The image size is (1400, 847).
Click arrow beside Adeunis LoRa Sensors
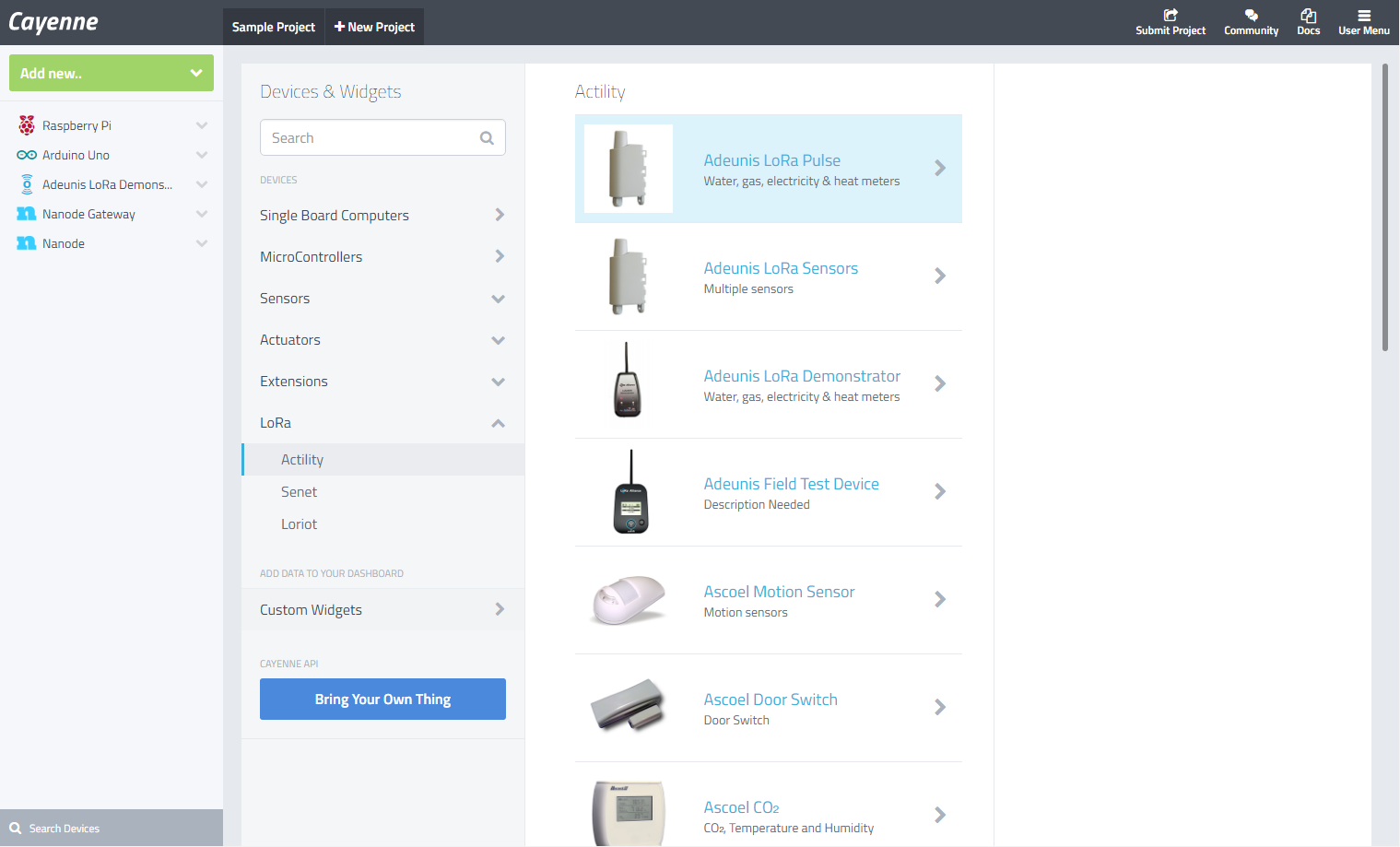tap(940, 276)
